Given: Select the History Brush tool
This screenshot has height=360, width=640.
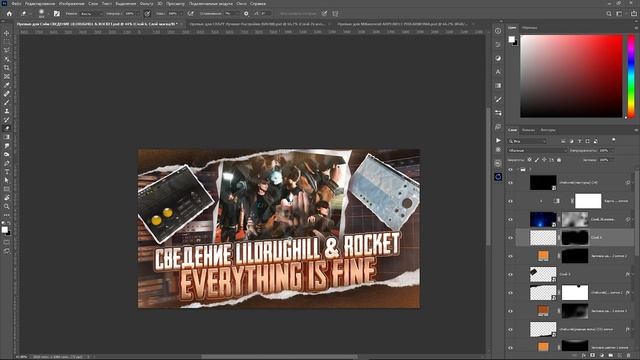Looking at the screenshot, I should [x=7, y=120].
